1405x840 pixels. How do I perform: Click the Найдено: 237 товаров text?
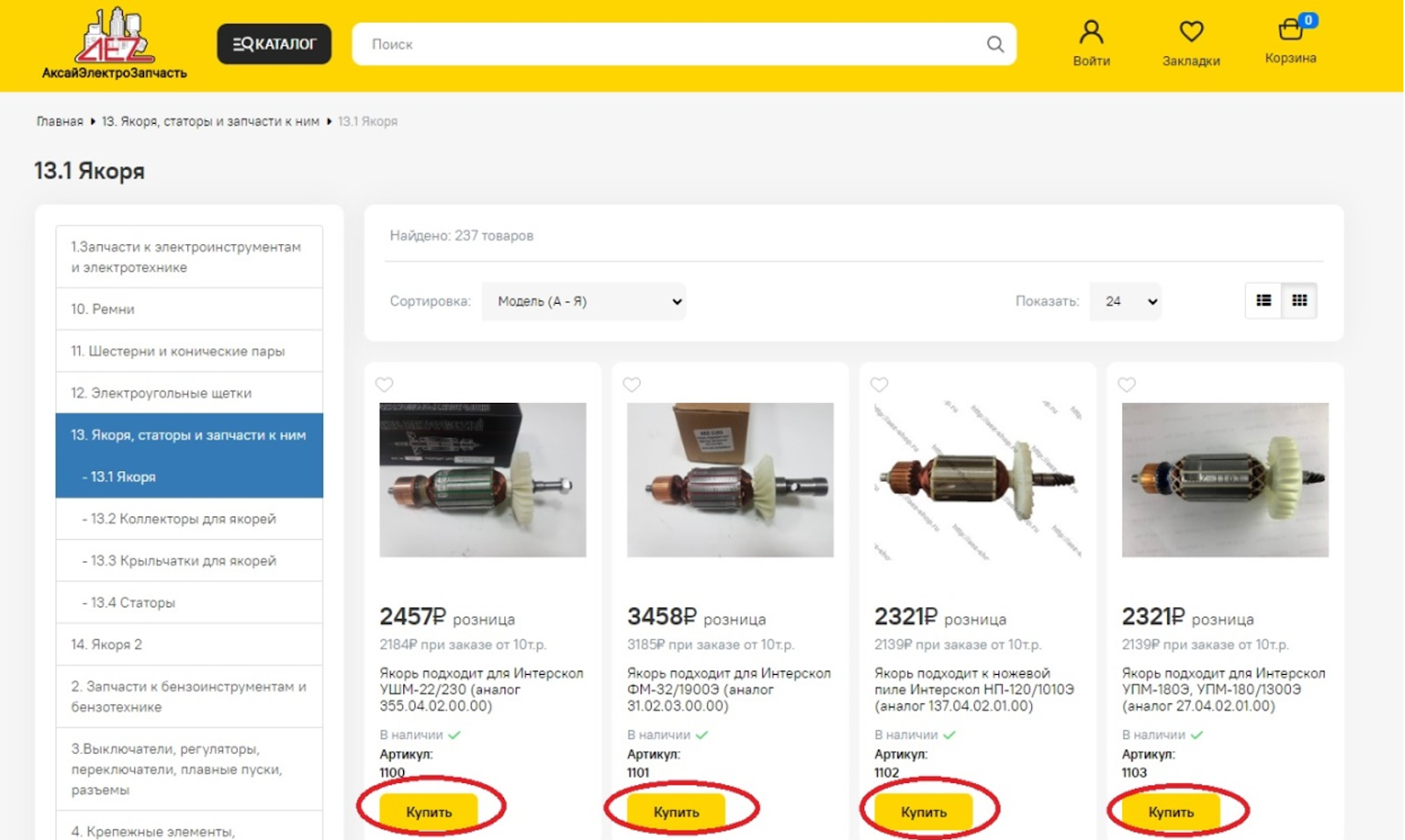(x=462, y=235)
